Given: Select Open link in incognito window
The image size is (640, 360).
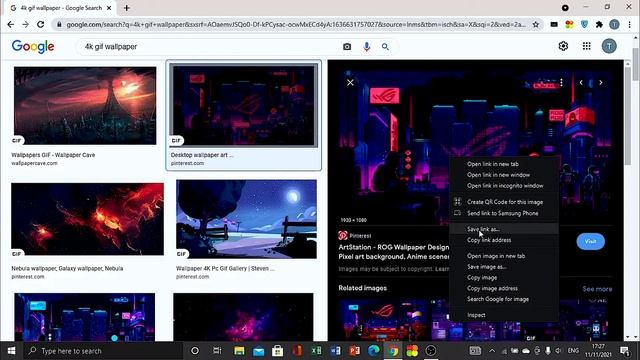Looking at the screenshot, I should [x=504, y=186].
